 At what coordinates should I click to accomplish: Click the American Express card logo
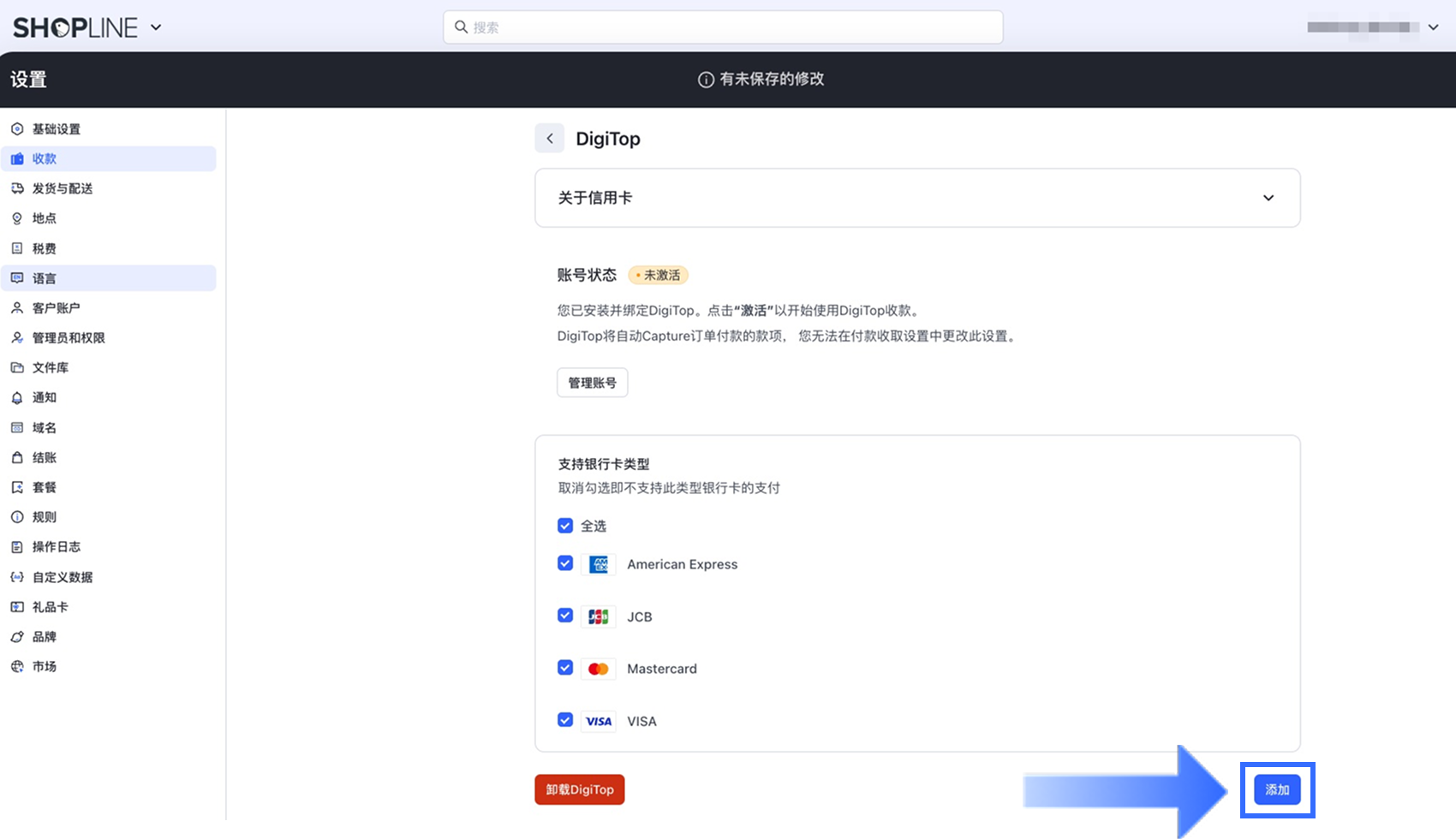(x=599, y=564)
